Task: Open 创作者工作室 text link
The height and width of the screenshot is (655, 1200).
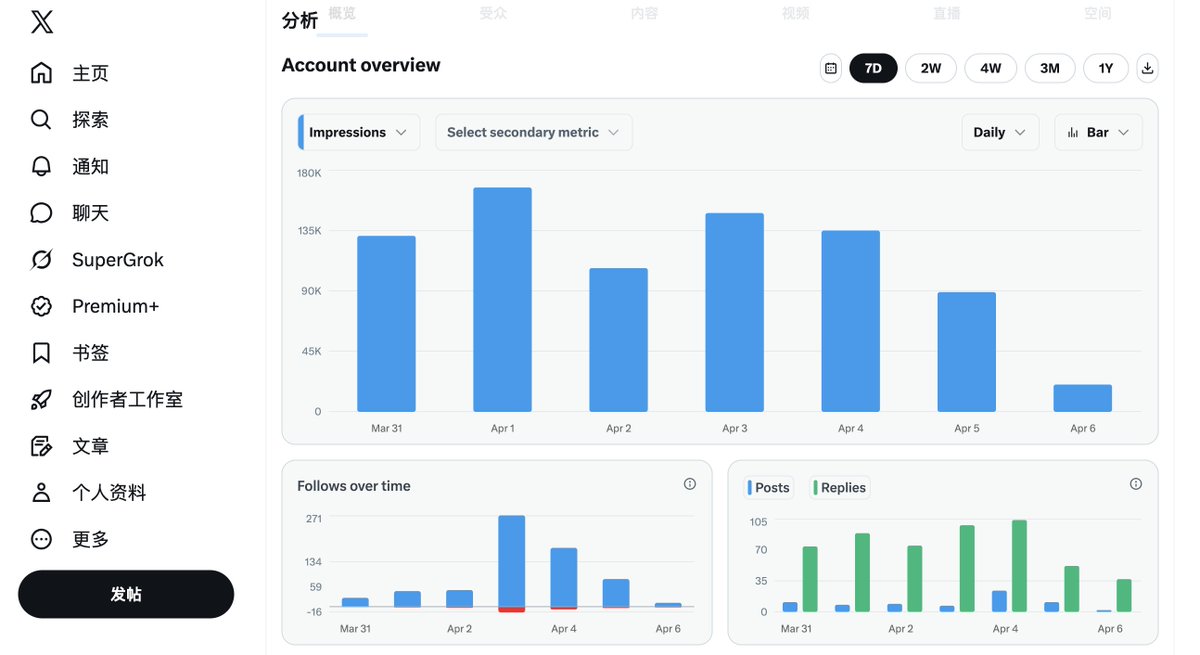Action: pos(127,400)
